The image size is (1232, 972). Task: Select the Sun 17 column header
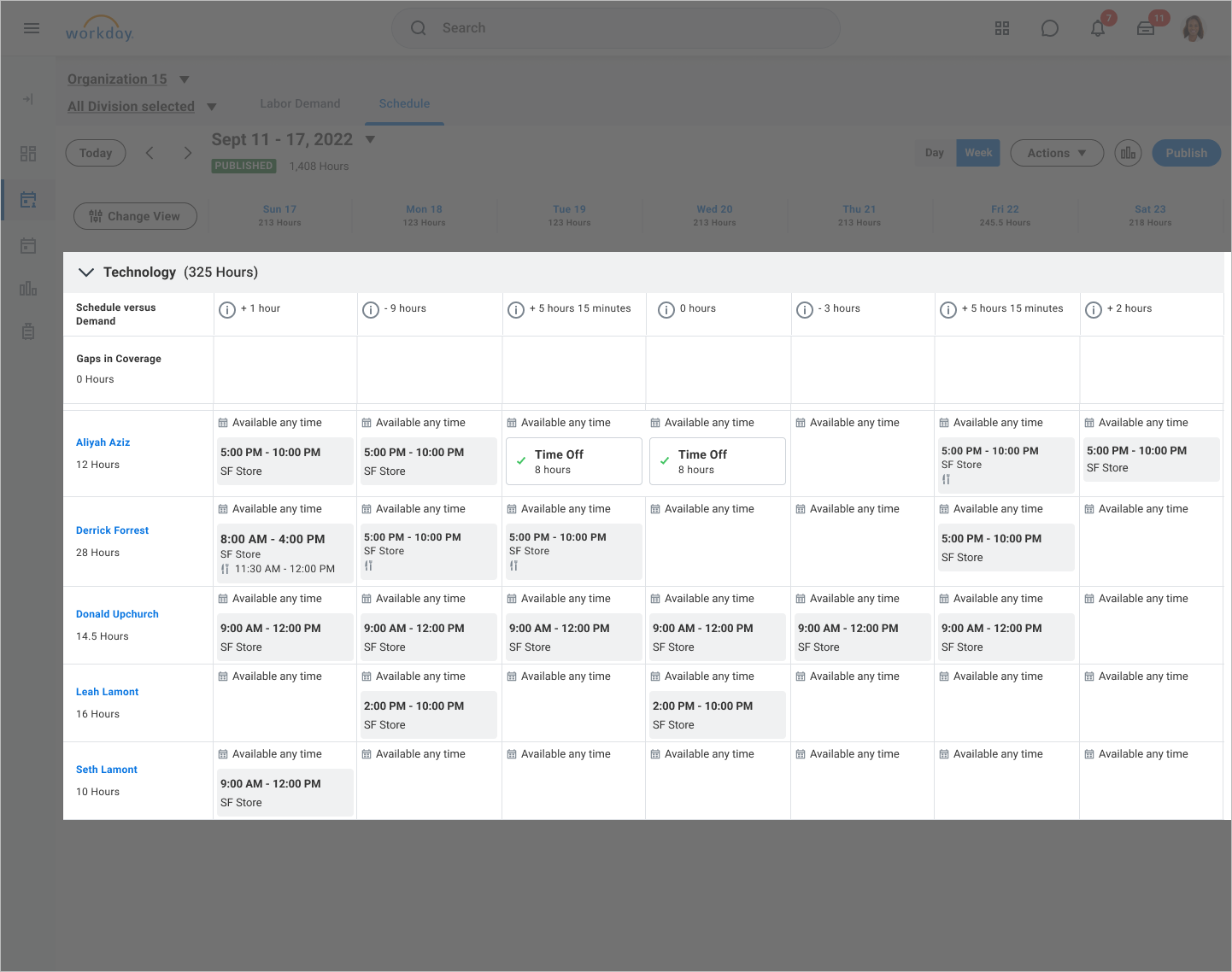coord(279,215)
